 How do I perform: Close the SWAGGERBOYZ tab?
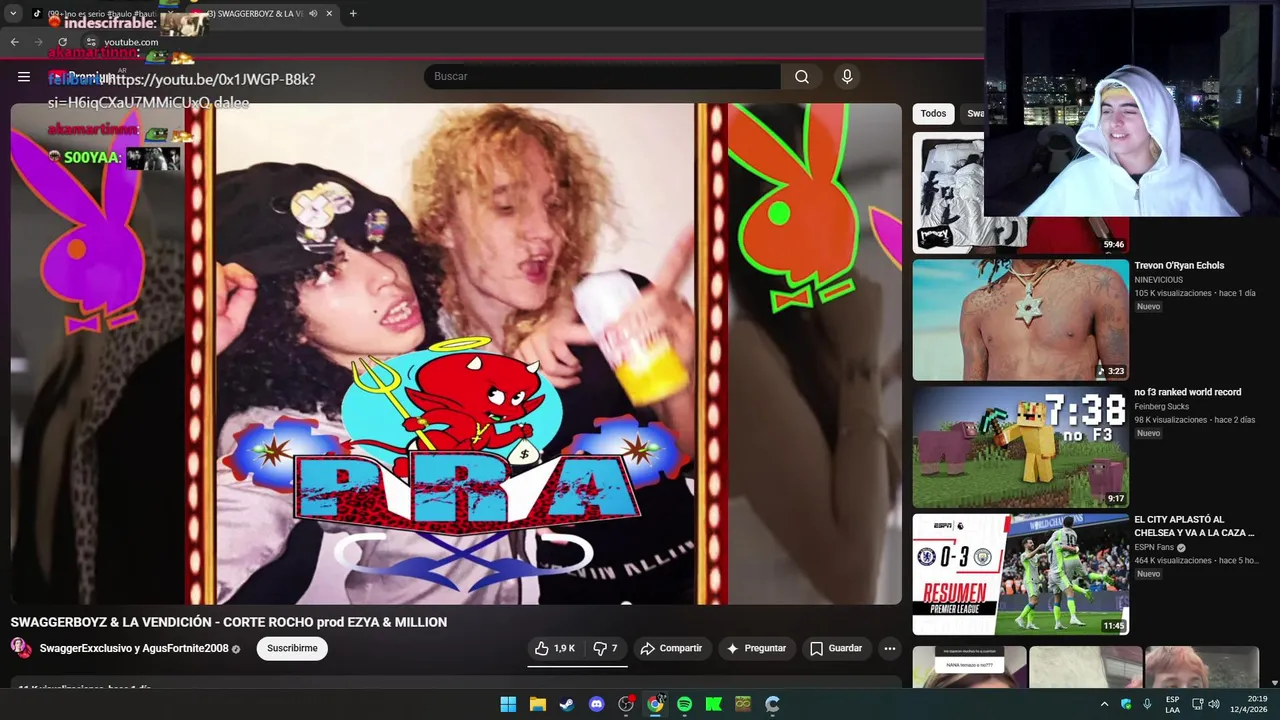tap(329, 14)
